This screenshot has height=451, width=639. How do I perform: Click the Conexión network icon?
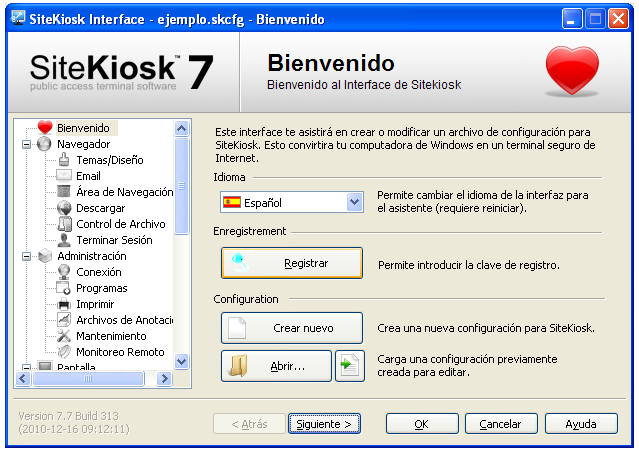click(x=64, y=272)
